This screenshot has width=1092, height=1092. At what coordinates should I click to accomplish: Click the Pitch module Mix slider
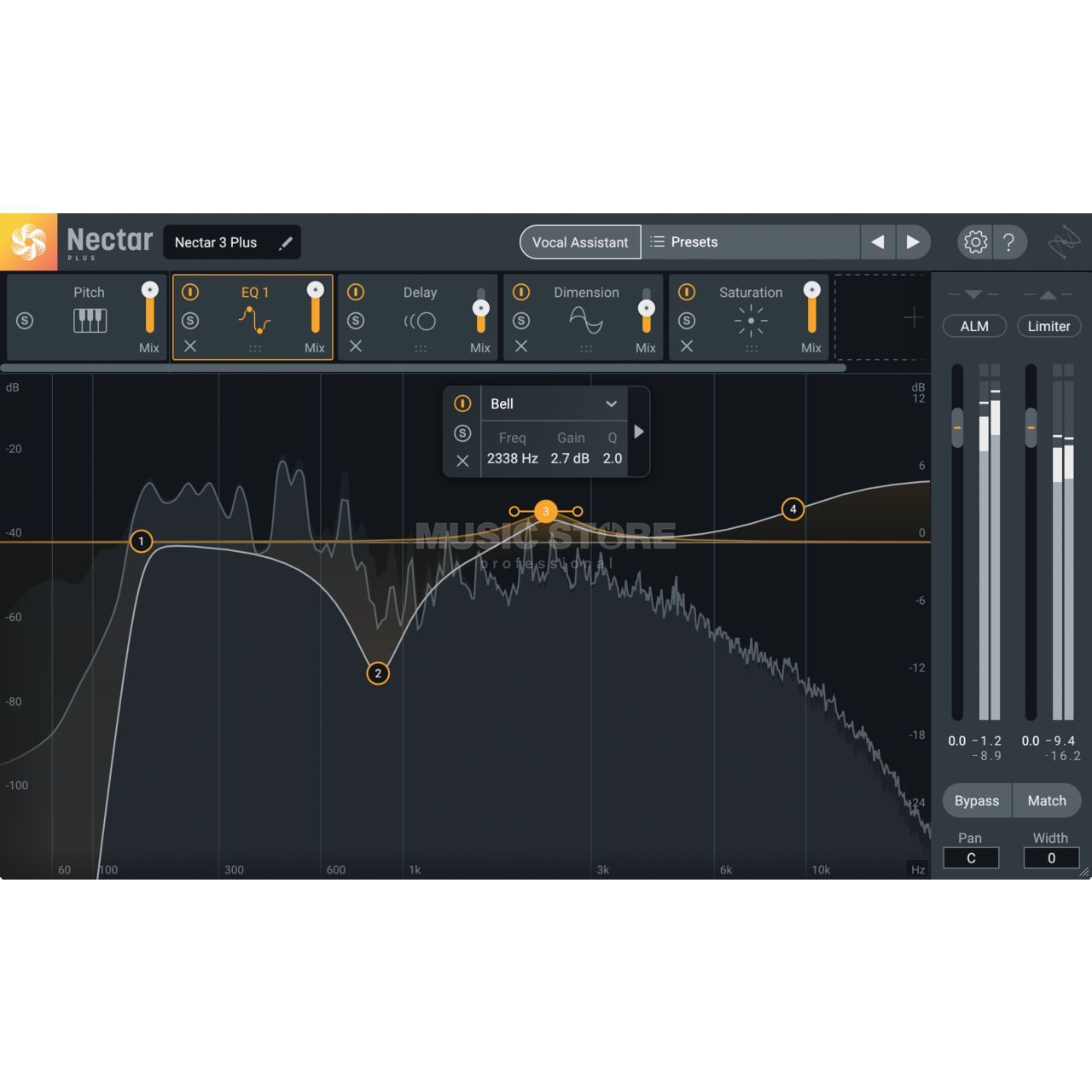[149, 311]
